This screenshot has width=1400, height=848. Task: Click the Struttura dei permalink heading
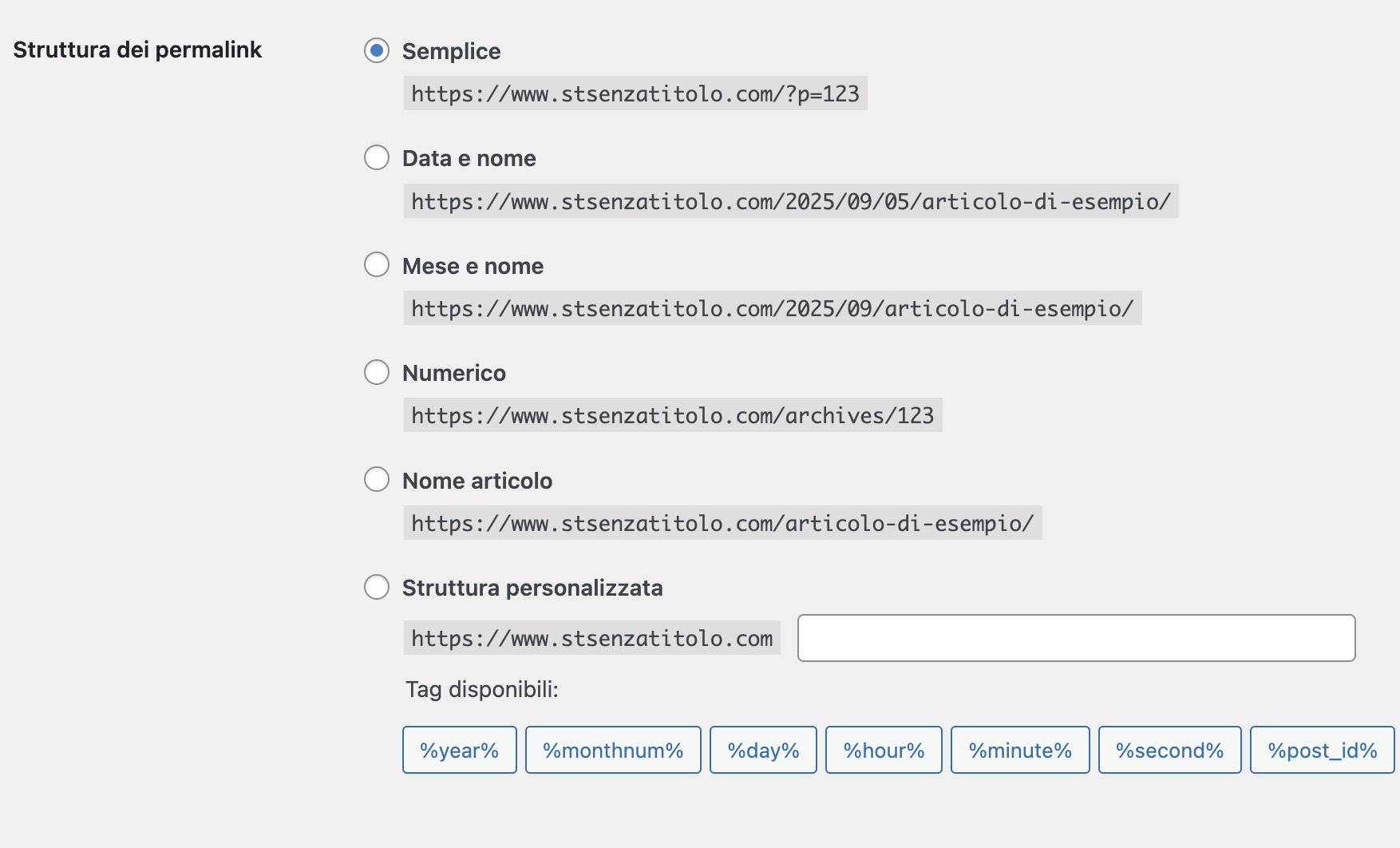137,50
